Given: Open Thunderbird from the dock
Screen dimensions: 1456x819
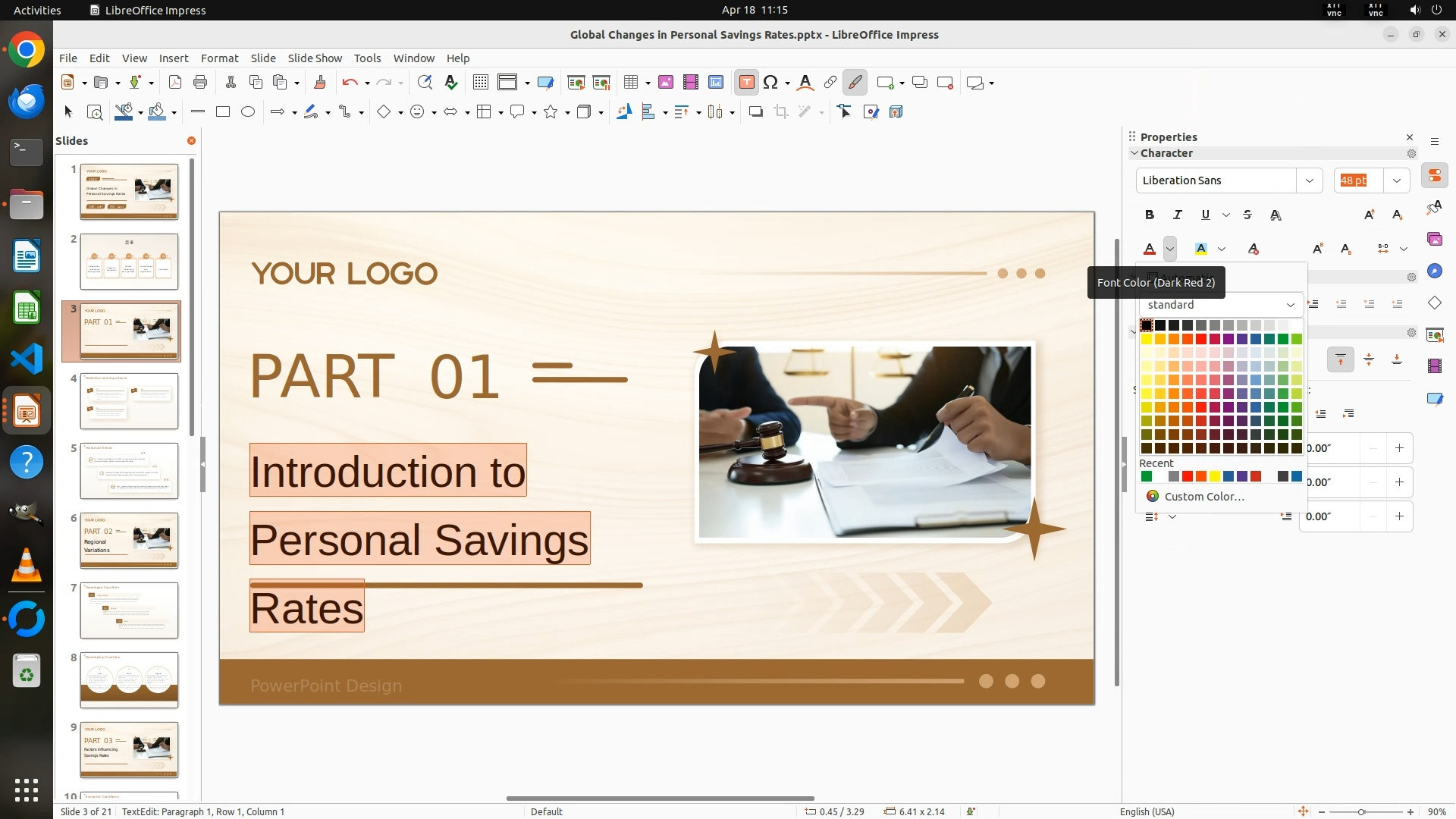Looking at the screenshot, I should click(x=27, y=101).
